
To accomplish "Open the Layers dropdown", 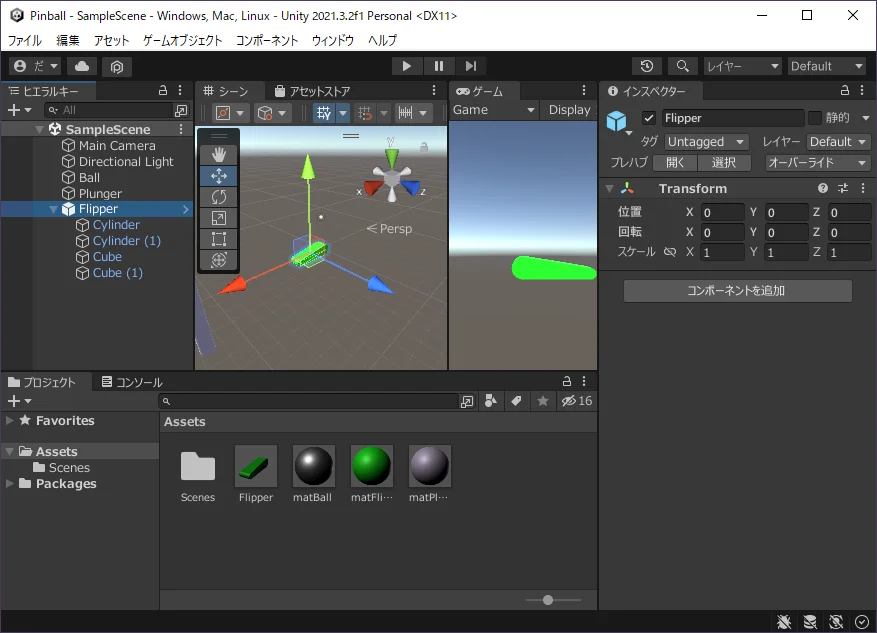I will [x=742, y=67].
